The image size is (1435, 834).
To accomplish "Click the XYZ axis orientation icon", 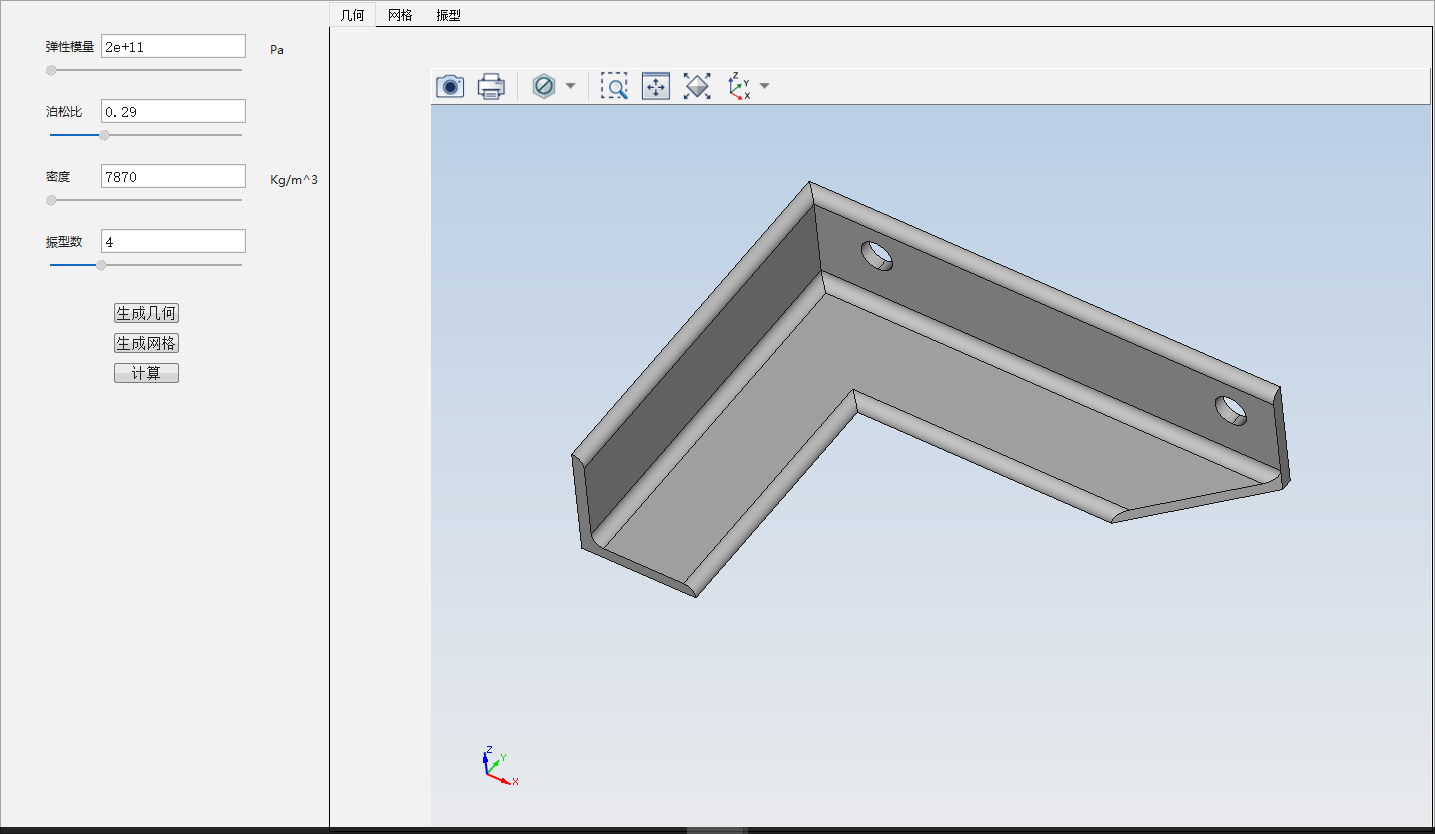I will pyautogui.click(x=739, y=87).
